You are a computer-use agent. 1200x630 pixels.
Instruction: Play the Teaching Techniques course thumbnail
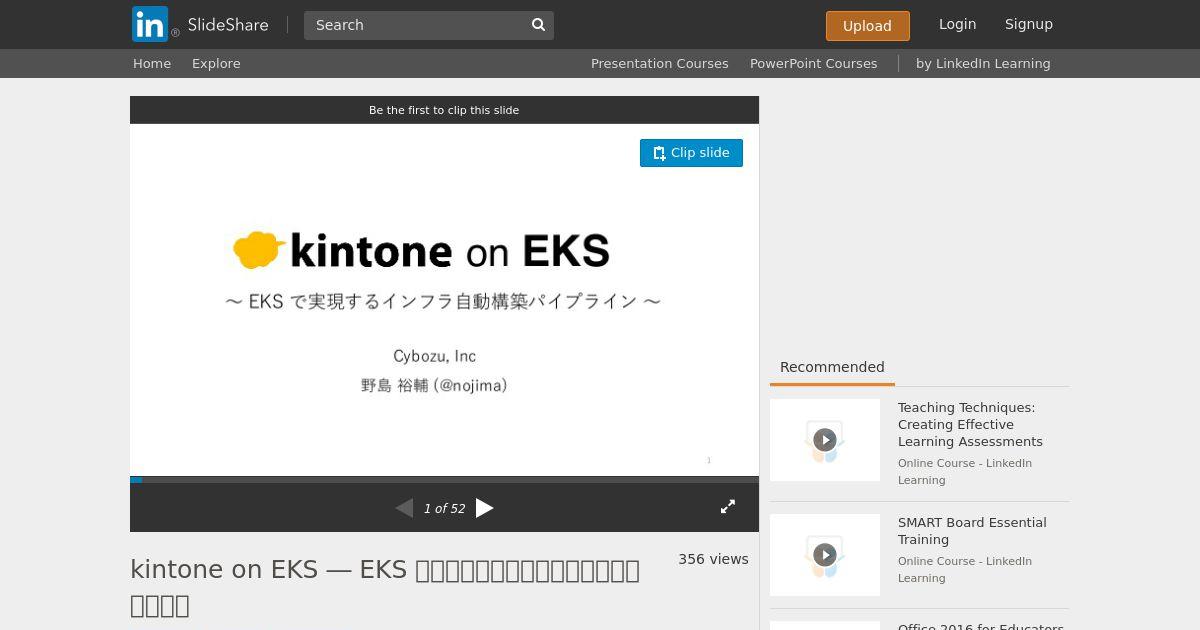click(x=825, y=440)
